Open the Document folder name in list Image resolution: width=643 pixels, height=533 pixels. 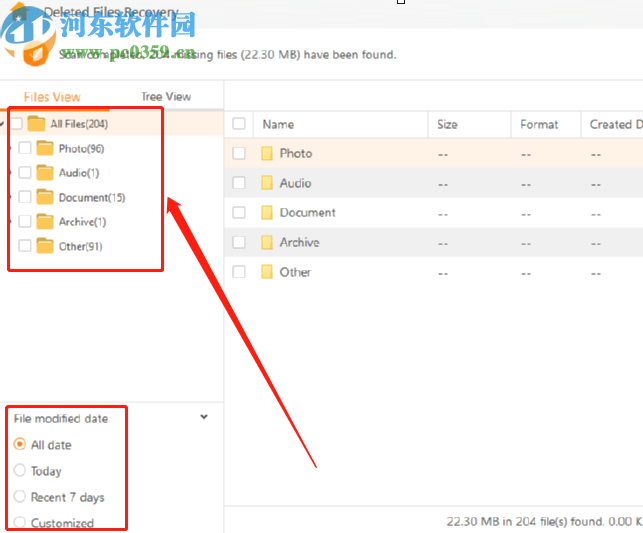(308, 212)
